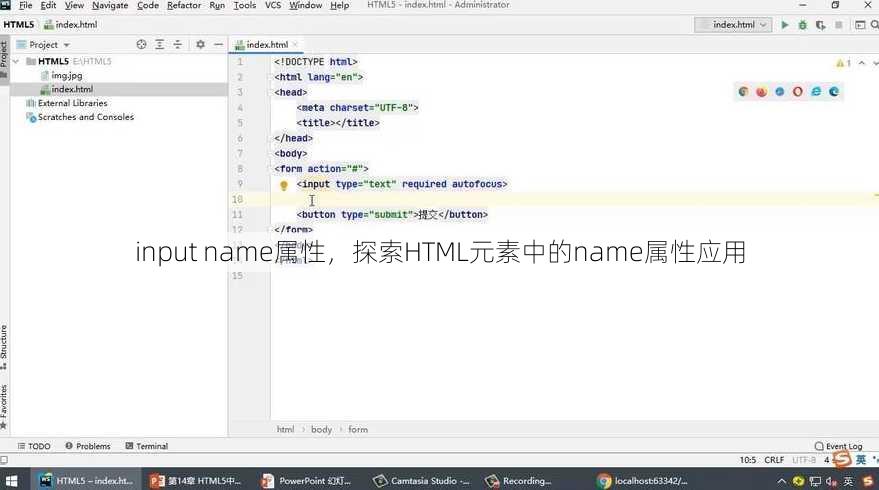The height and width of the screenshot is (490, 879).
Task: Open the index.html run configuration dropdown
Action: click(x=733, y=25)
